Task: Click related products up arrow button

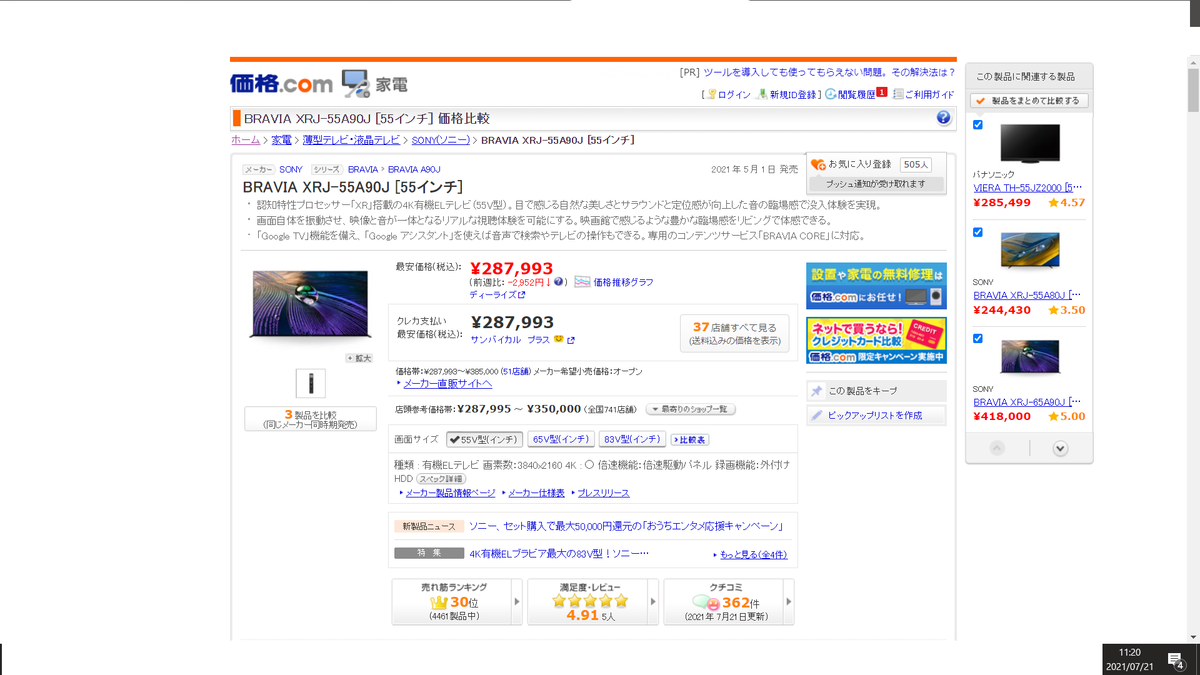Action: (997, 449)
